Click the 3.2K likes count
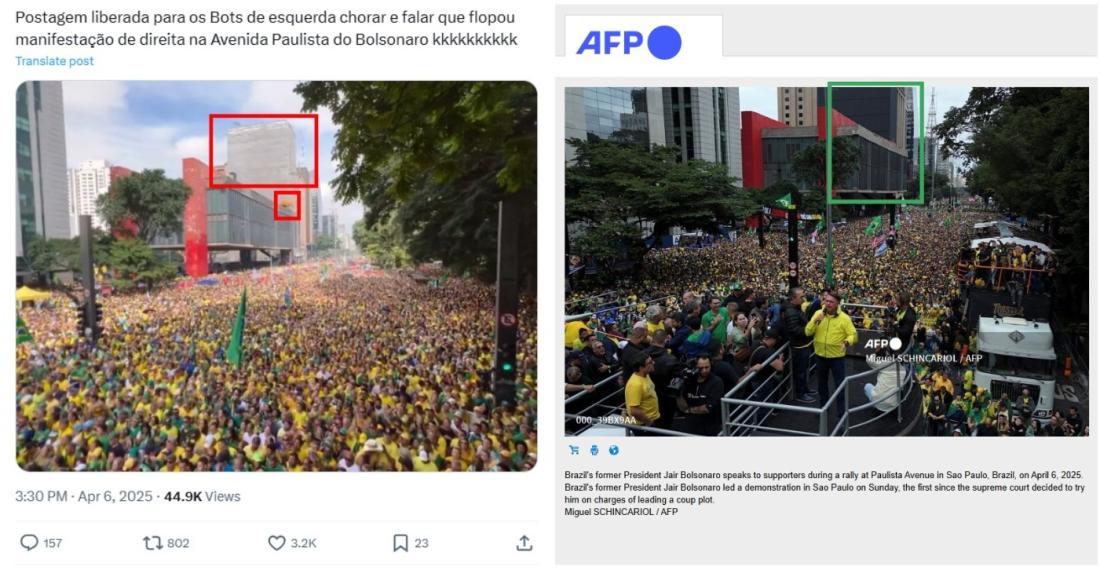 [304, 543]
